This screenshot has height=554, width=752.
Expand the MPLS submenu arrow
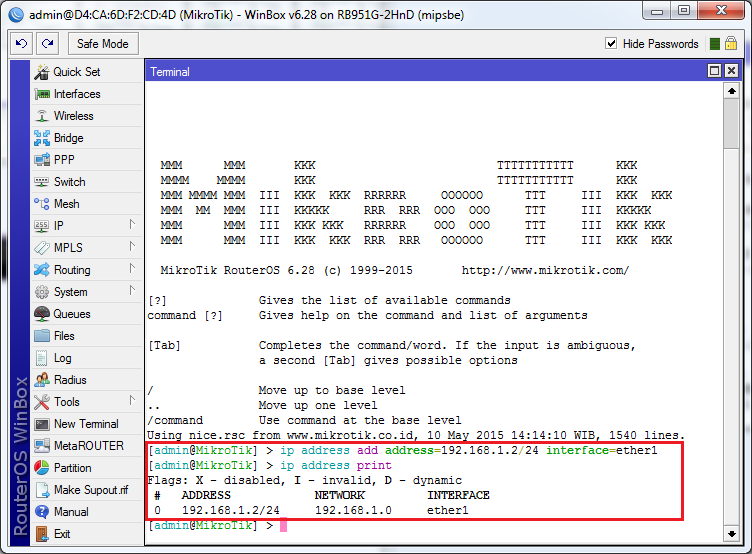pyautogui.click(x=132, y=247)
